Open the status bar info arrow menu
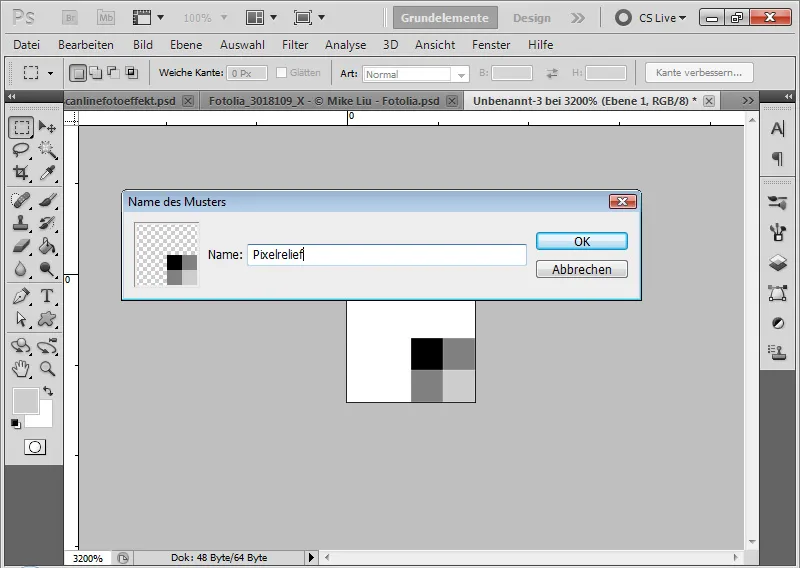This screenshot has width=800, height=568. (x=311, y=558)
